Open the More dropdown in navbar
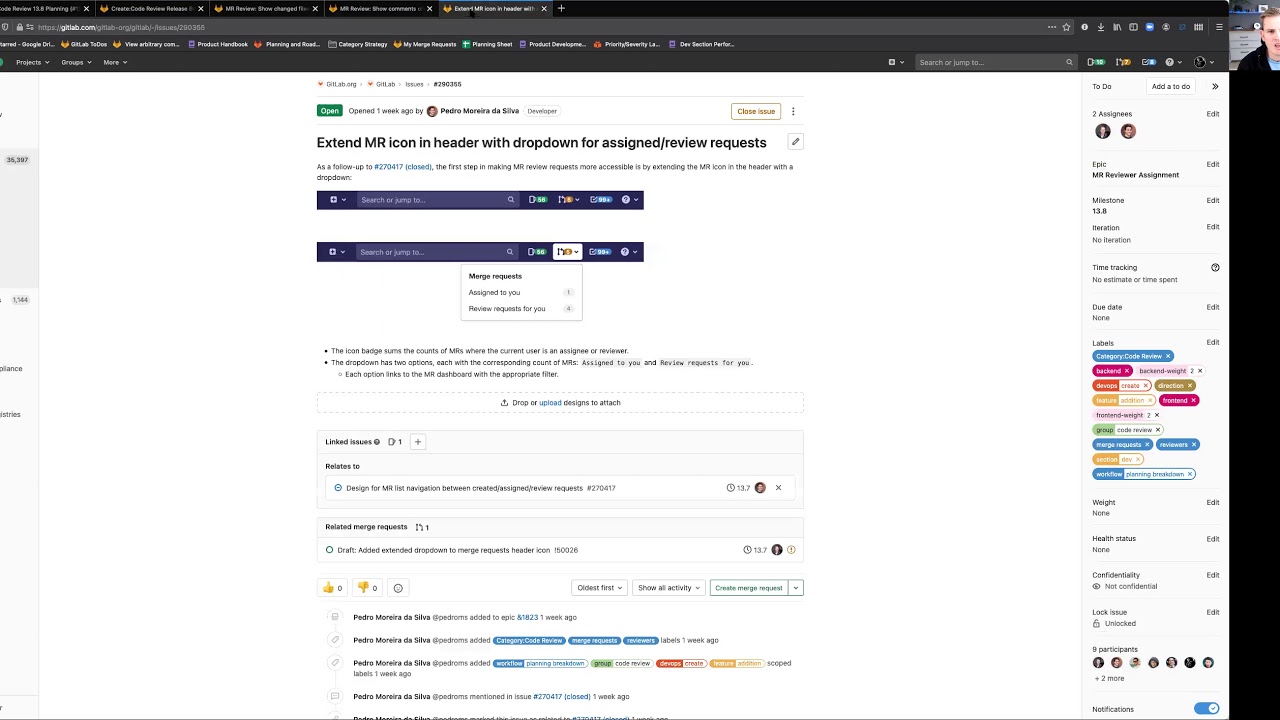The height and width of the screenshot is (720, 1280). [x=115, y=62]
